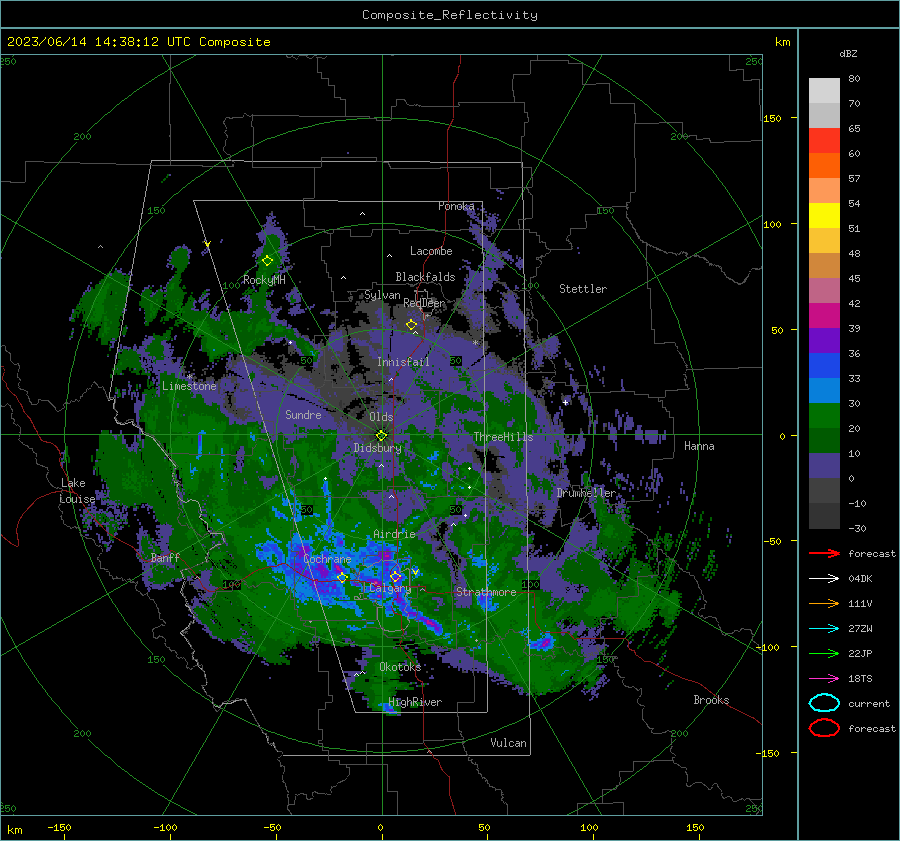
Task: Click the Vulcan label on the map
Action: coord(508,743)
